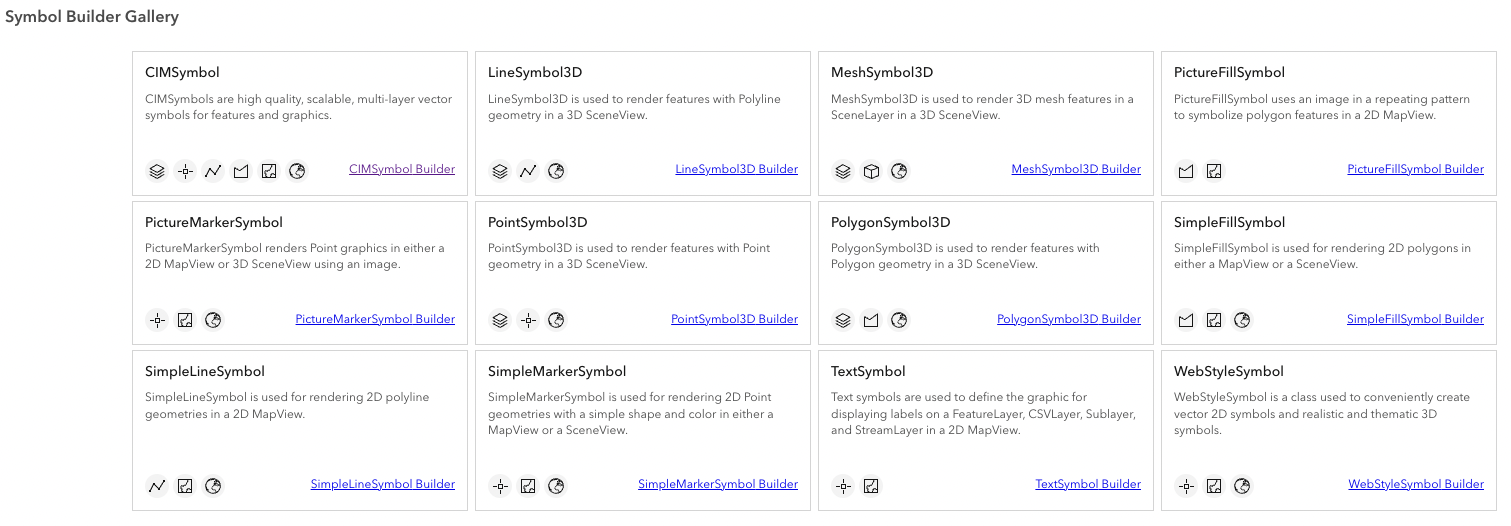
Task: Open the CIMSymbol Builder link
Action: tap(401, 169)
